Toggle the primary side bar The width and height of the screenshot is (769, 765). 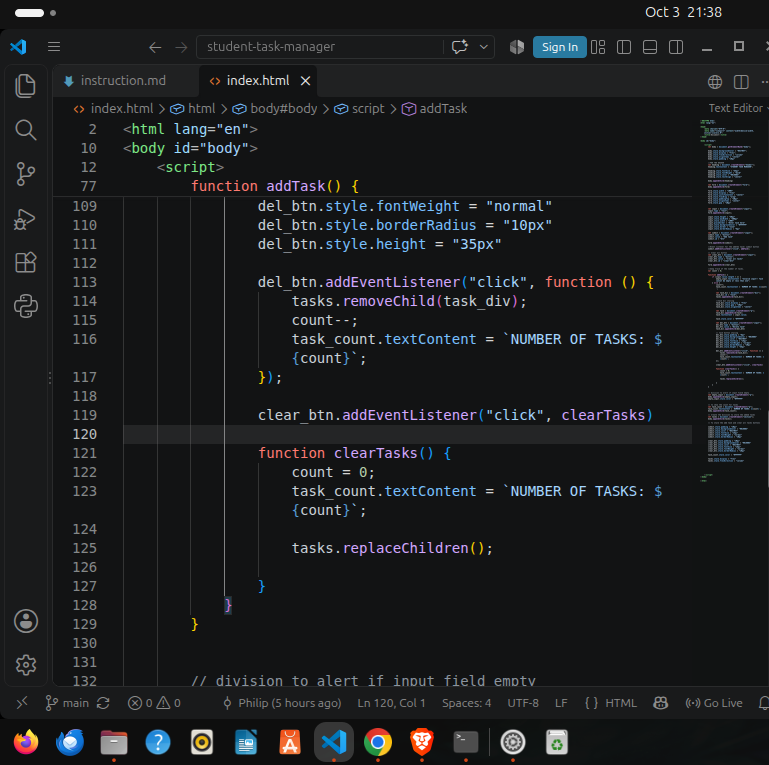point(624,47)
